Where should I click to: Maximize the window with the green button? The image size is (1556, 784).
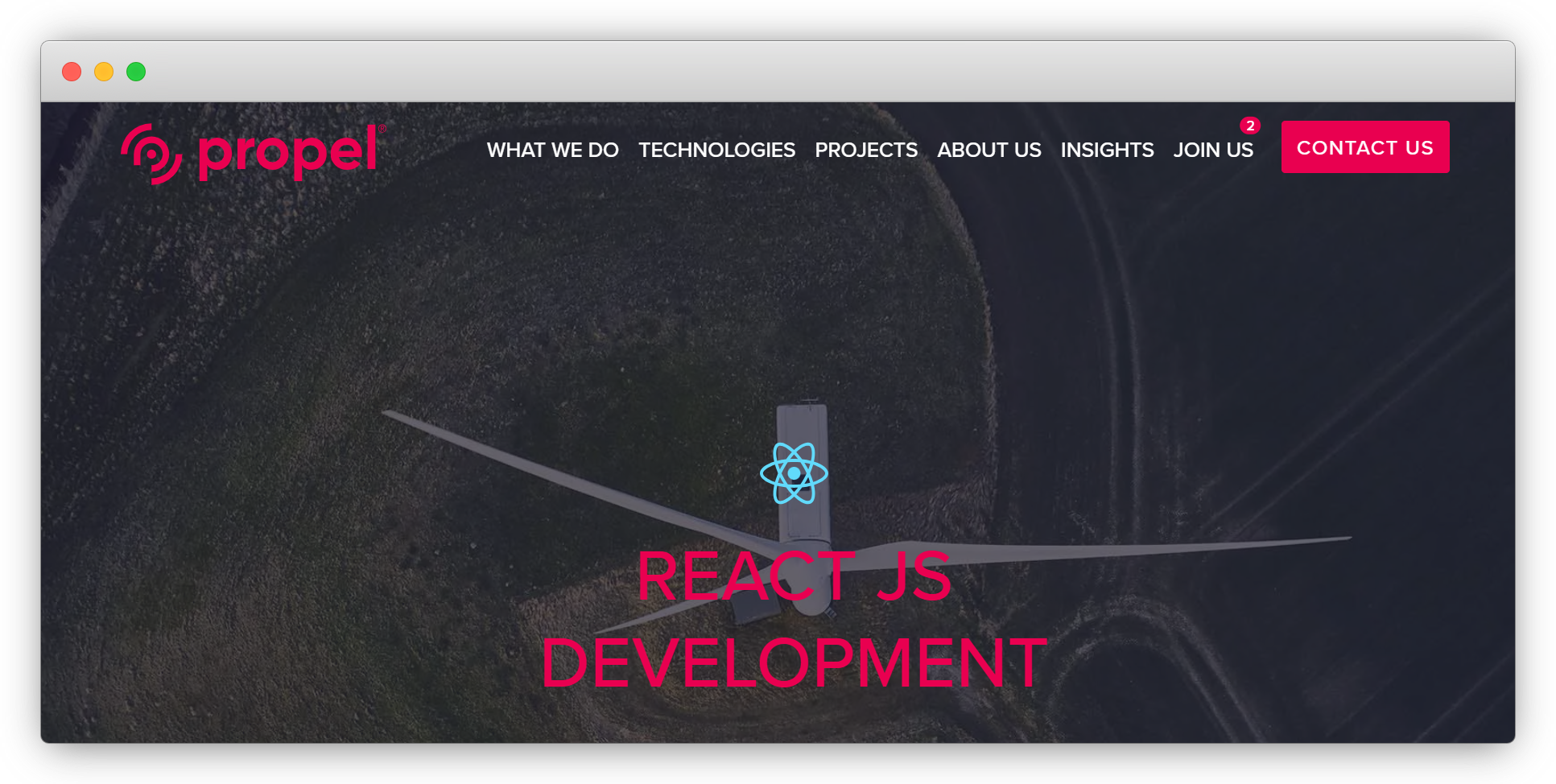click(x=136, y=72)
